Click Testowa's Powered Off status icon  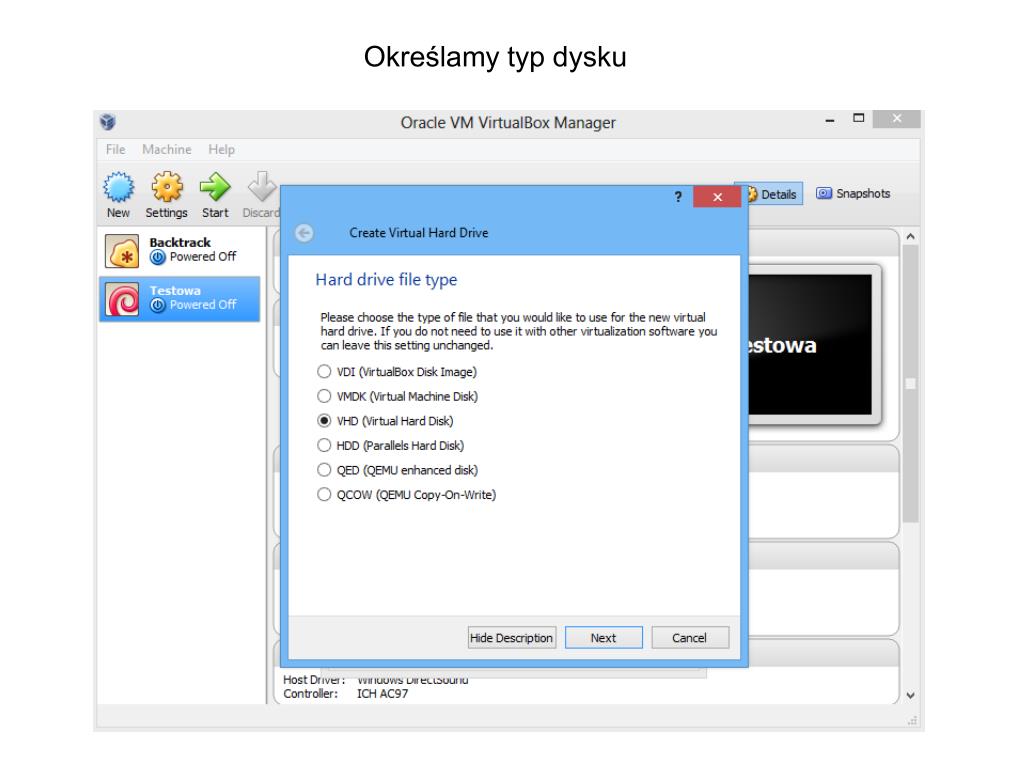point(157,305)
